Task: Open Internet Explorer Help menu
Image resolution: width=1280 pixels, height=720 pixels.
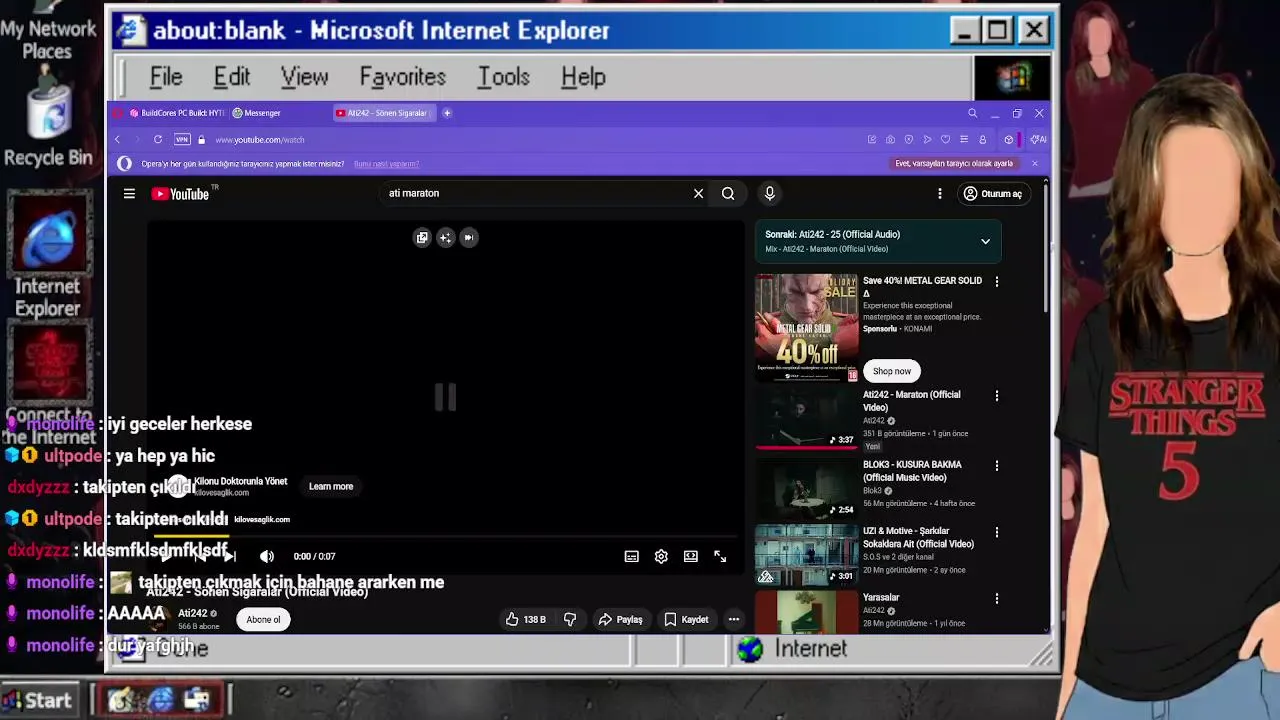Action: tap(583, 77)
